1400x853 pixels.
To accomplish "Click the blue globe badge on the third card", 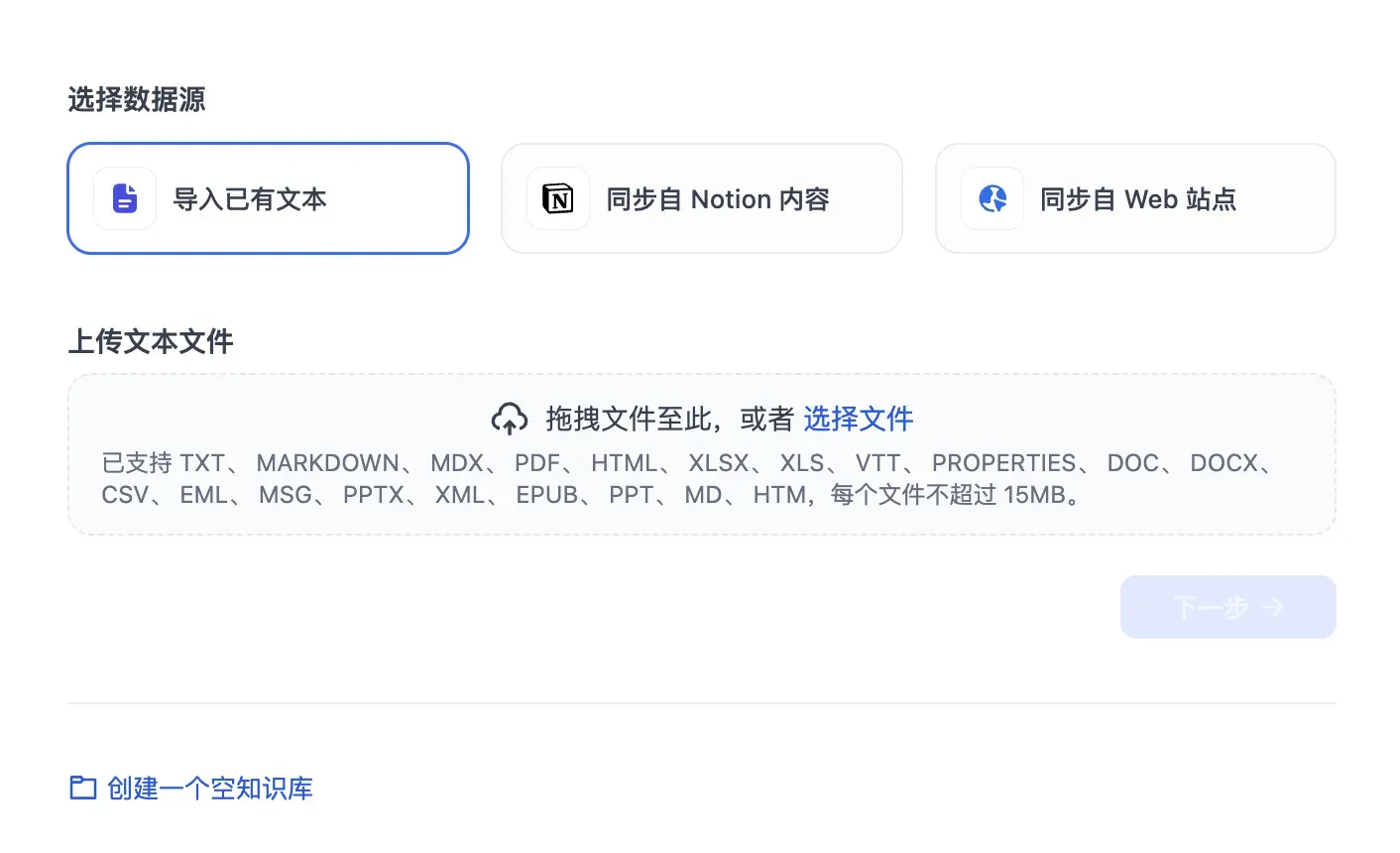I will pos(991,198).
